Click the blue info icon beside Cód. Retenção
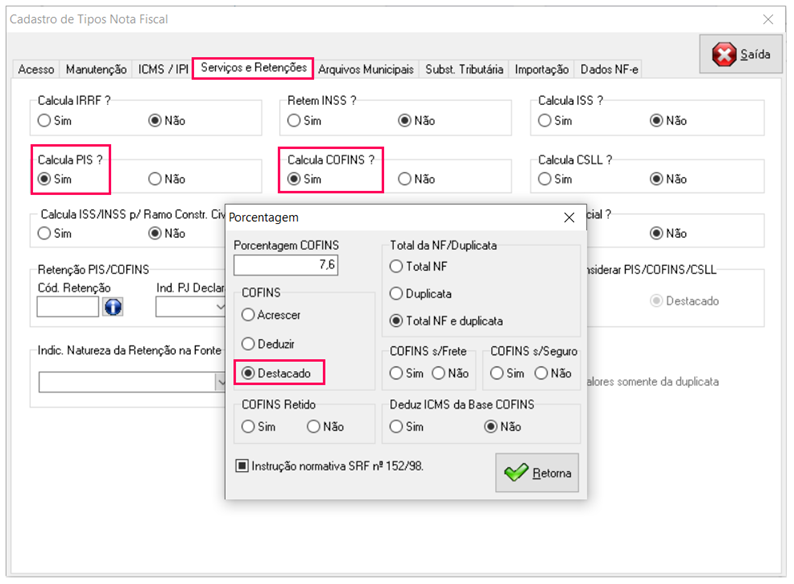794x584 pixels. pyautogui.click(x=112, y=307)
